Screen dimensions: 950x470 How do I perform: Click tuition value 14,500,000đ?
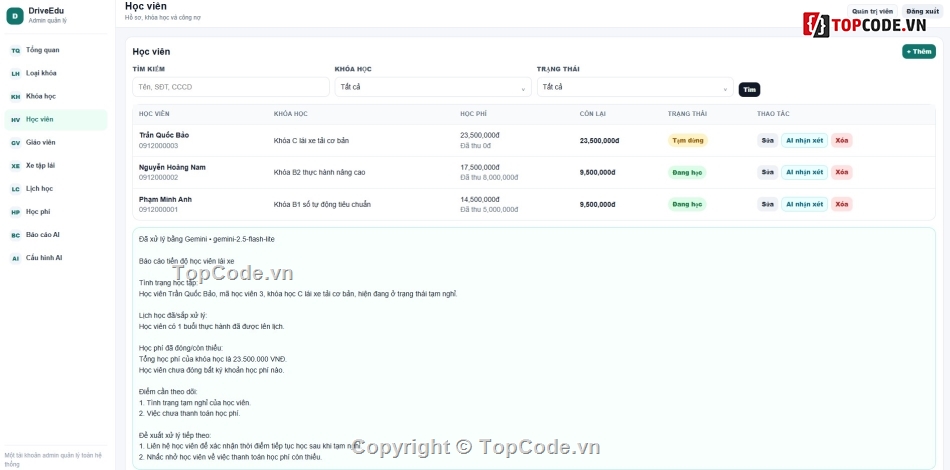tap(480, 199)
